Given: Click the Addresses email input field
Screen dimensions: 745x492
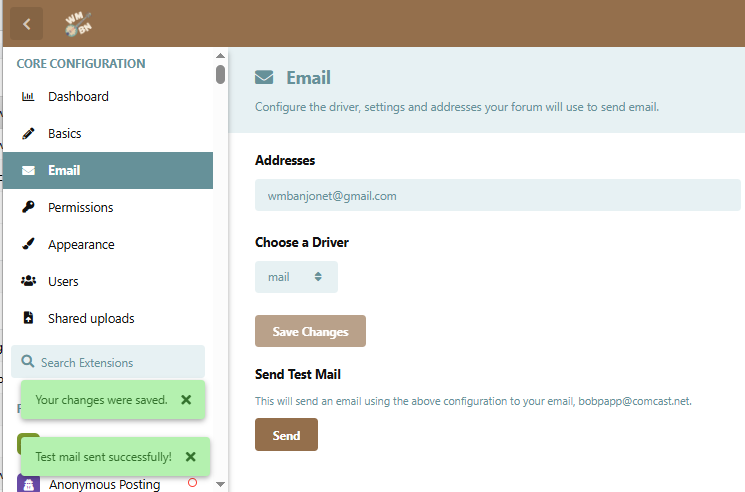Looking at the screenshot, I should [x=497, y=196].
